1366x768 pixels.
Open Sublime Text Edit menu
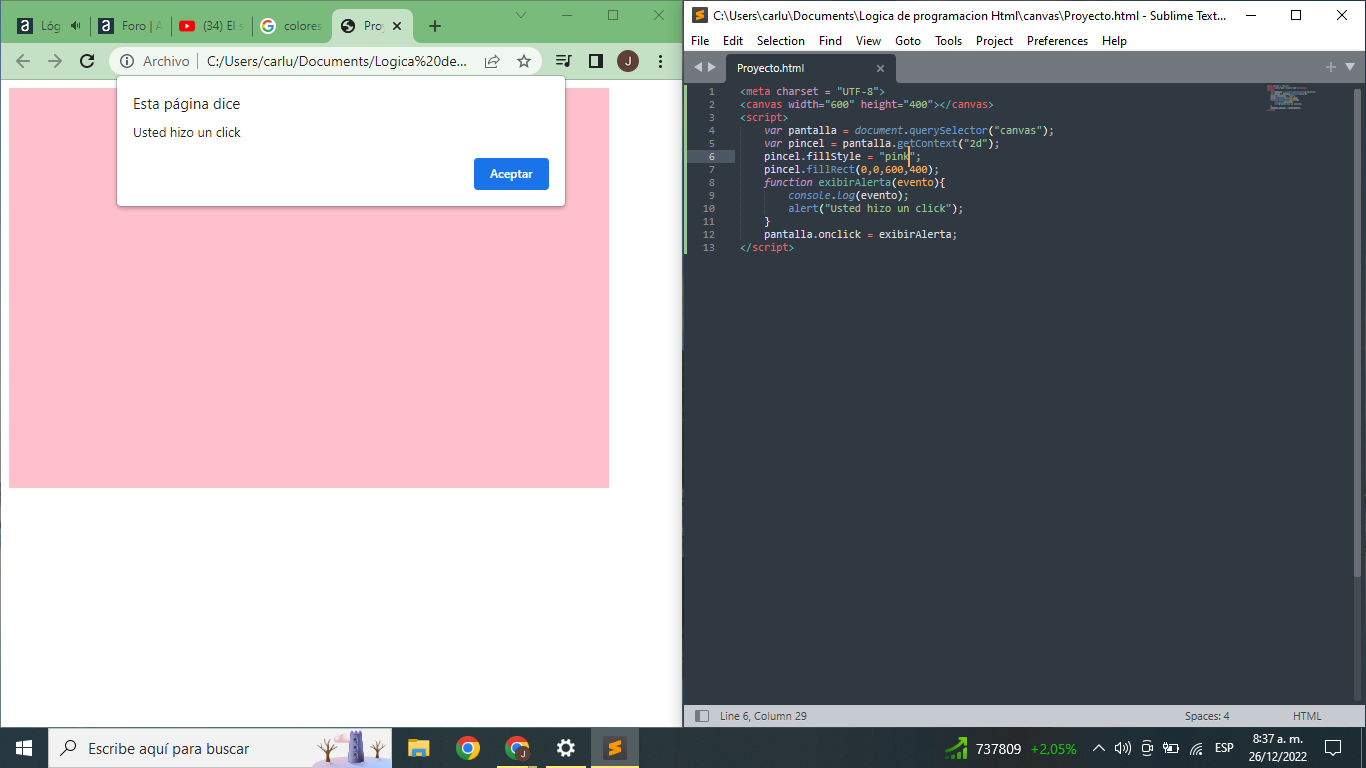click(733, 41)
